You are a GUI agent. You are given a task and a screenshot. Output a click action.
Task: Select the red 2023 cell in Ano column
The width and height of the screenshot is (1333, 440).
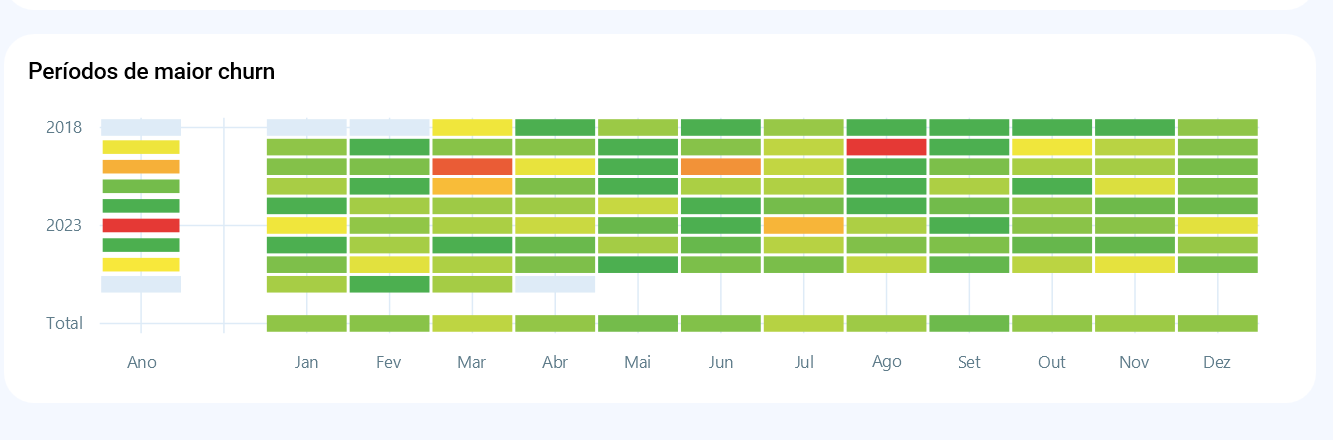[x=141, y=225]
